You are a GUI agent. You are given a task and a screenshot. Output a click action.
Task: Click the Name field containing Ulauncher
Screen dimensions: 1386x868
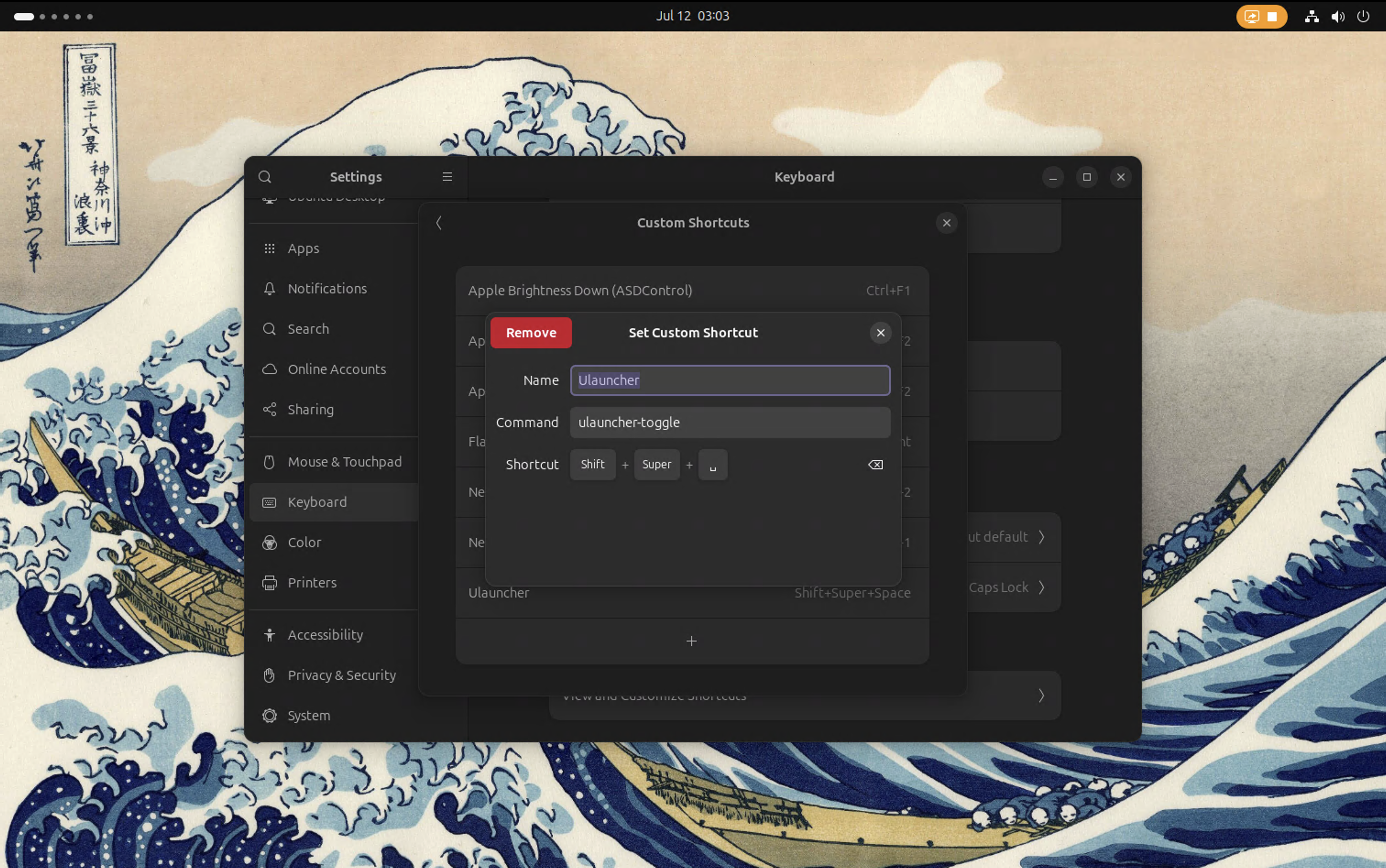730,380
